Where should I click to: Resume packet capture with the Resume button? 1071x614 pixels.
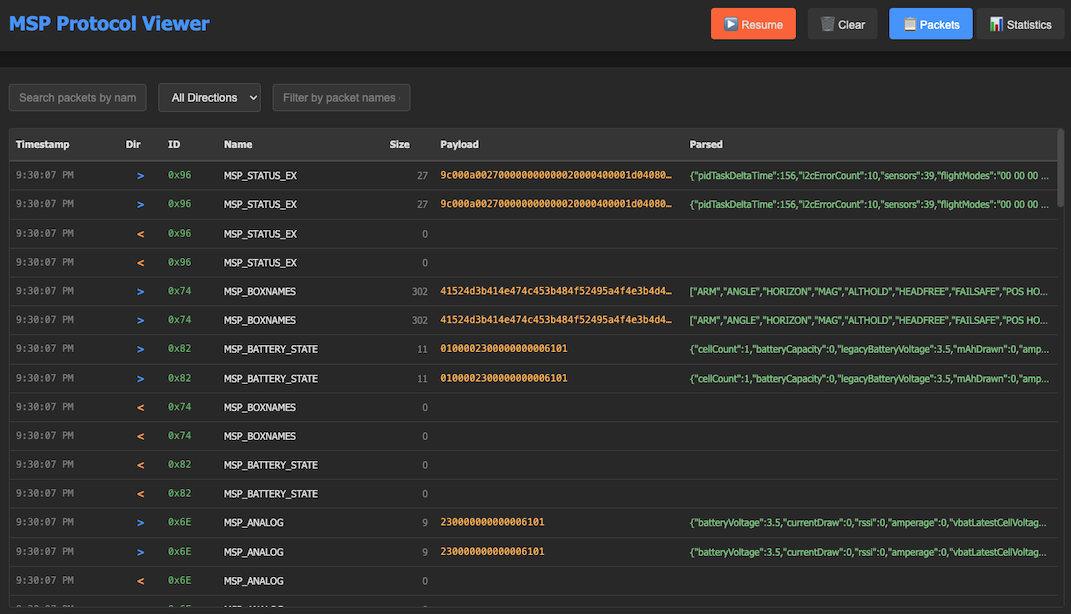tap(753, 24)
